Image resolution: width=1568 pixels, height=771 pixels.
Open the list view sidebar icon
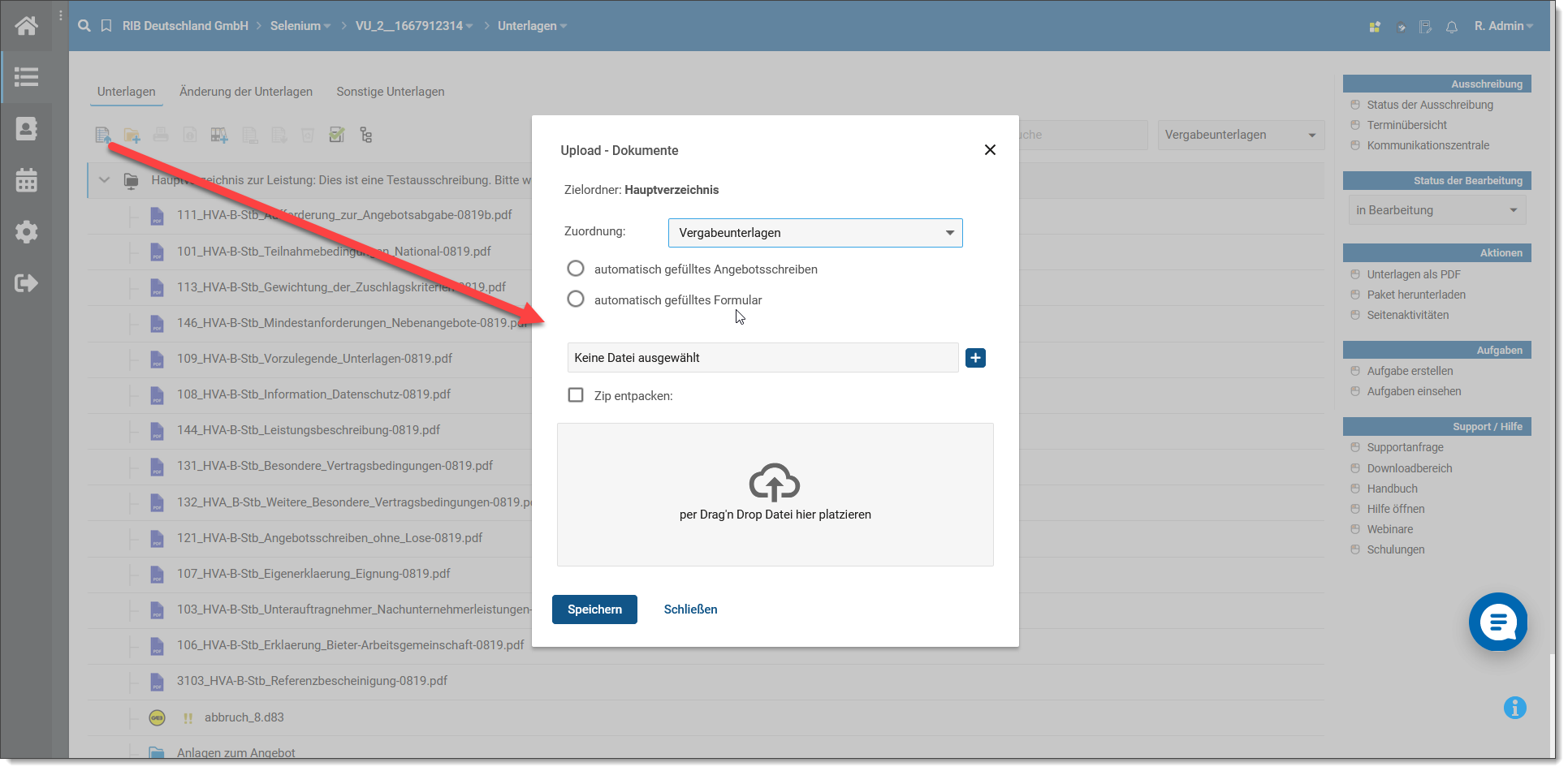(26, 77)
